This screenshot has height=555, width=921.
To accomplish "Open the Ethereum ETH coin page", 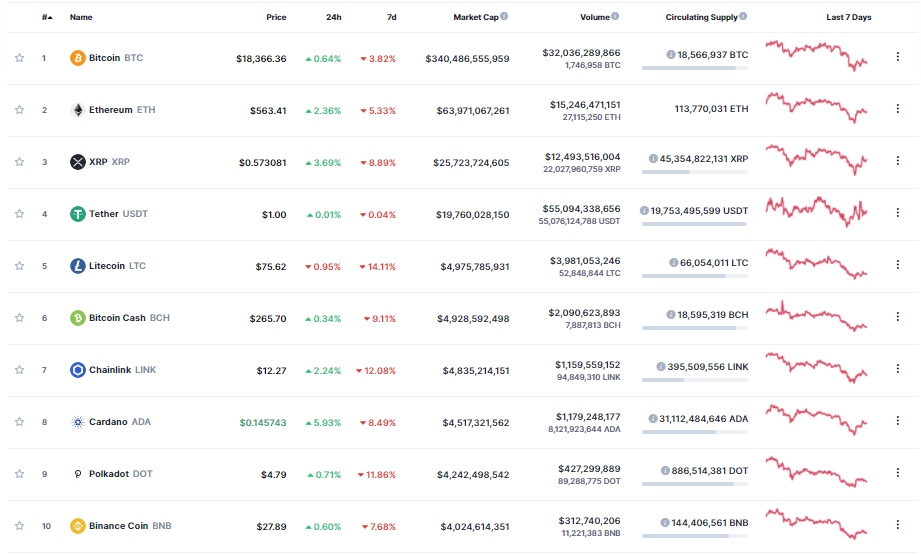I will (x=122, y=110).
